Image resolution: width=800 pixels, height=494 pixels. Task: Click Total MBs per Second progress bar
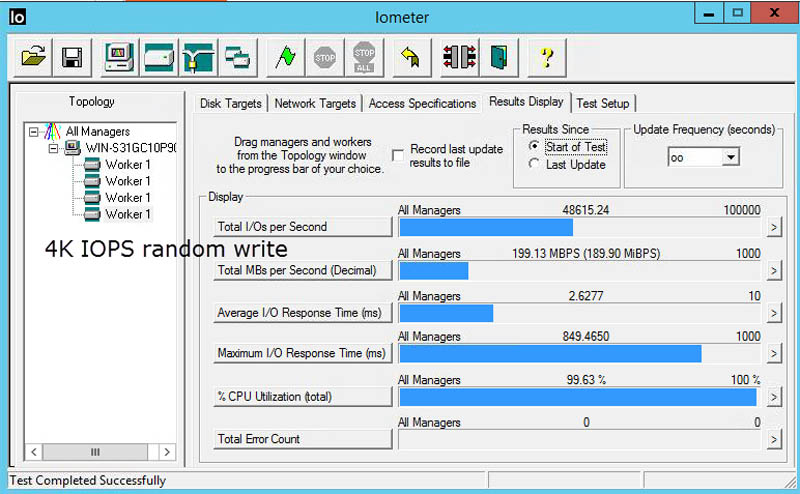(580, 270)
